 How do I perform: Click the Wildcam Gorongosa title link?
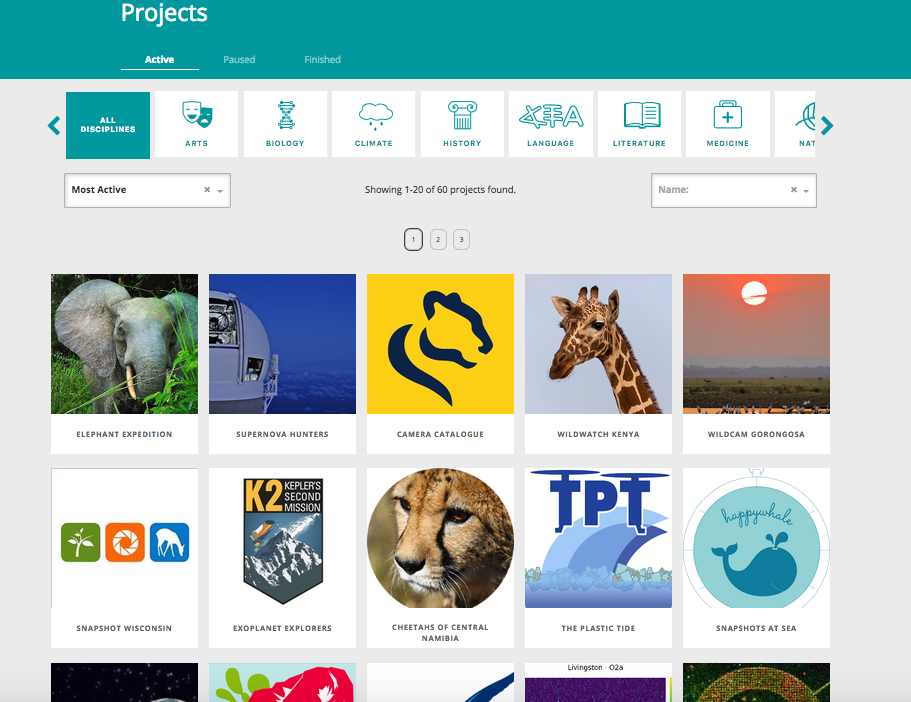coord(756,434)
